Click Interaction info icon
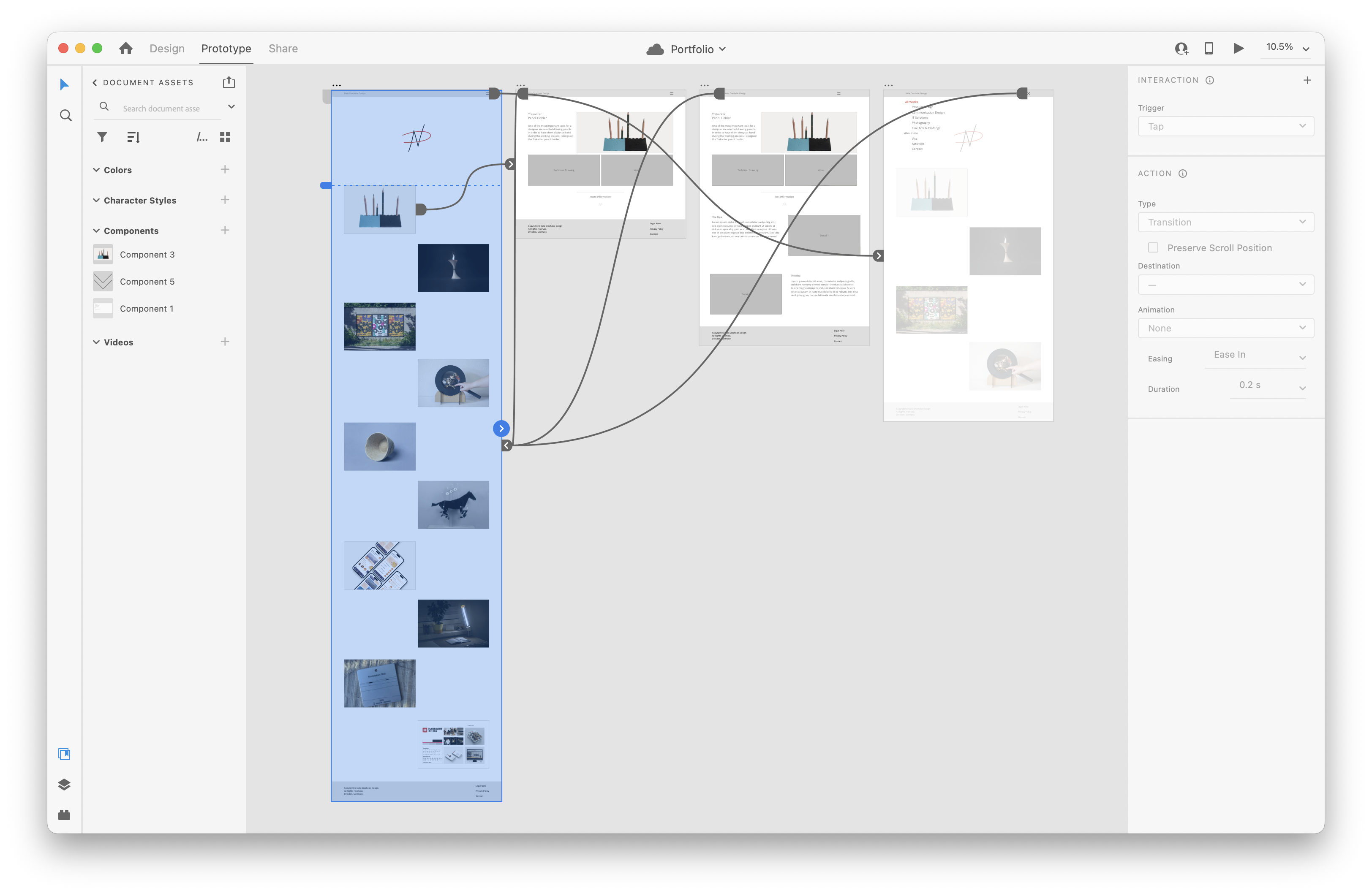 click(x=1210, y=80)
